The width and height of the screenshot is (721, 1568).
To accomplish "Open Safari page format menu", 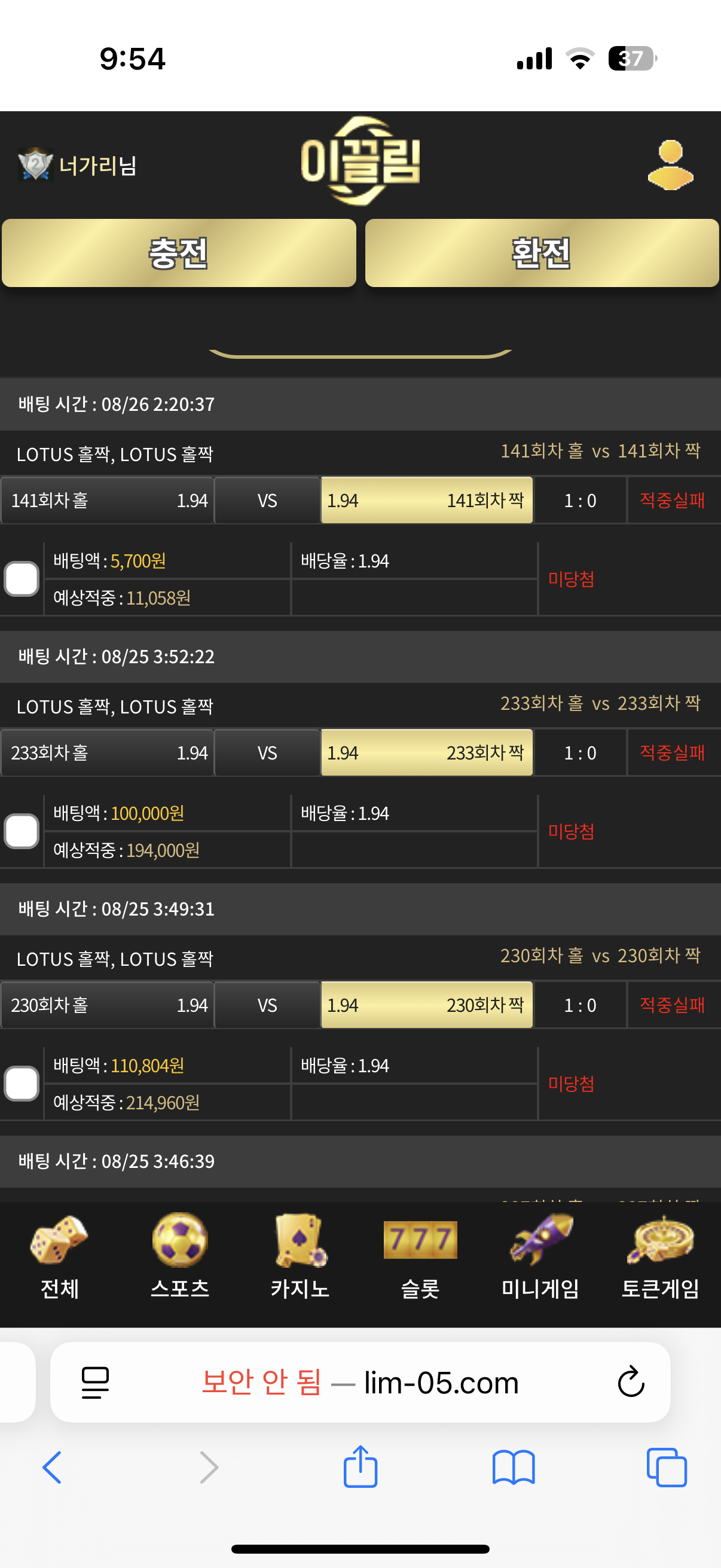I will point(96,1383).
